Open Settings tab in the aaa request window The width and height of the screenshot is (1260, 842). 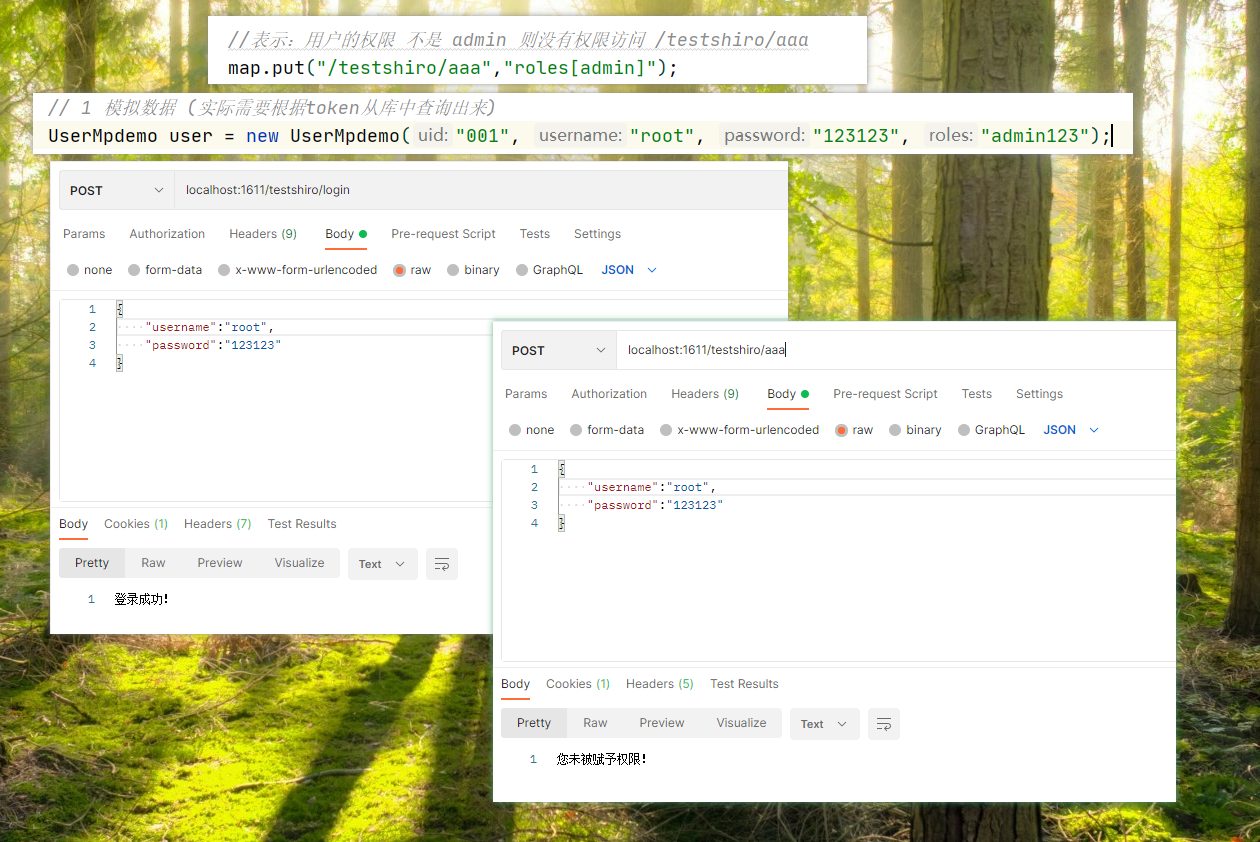pyautogui.click(x=1039, y=394)
